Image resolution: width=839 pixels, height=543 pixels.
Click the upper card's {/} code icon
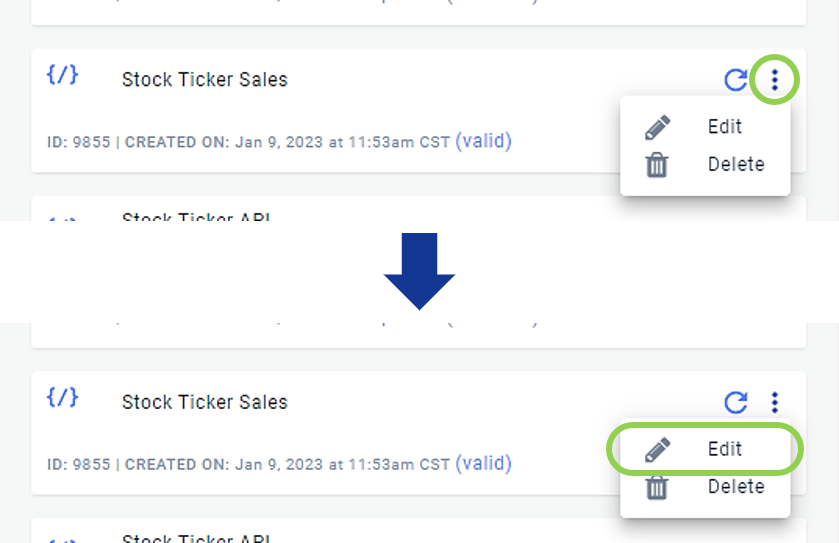pos(62,75)
